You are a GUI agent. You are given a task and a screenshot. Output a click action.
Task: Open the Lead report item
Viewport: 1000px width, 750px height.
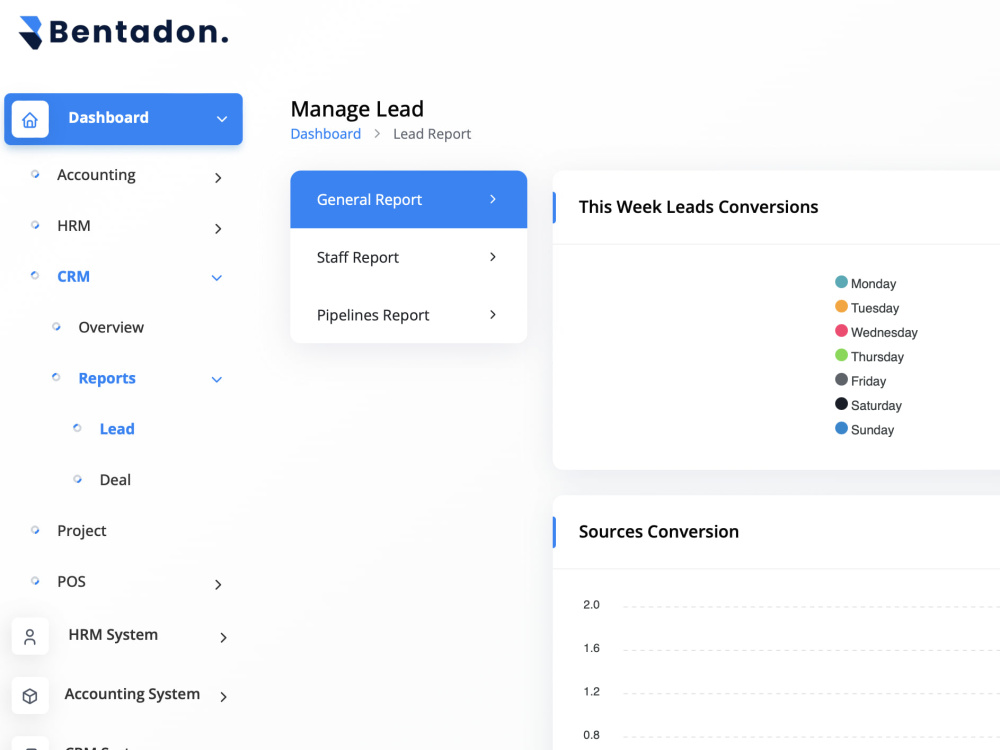click(117, 429)
